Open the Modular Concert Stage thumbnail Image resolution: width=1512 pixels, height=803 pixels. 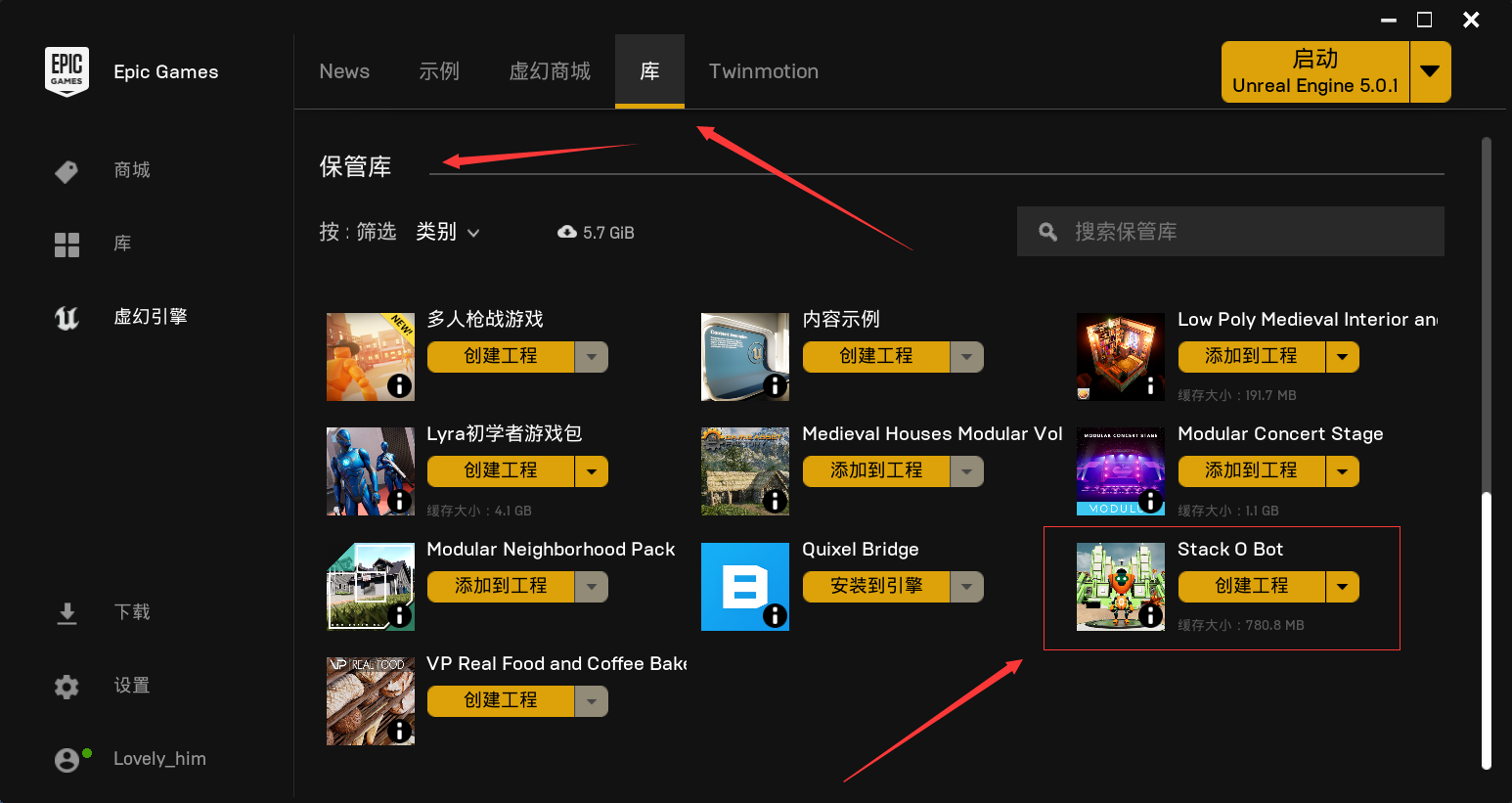1121,471
